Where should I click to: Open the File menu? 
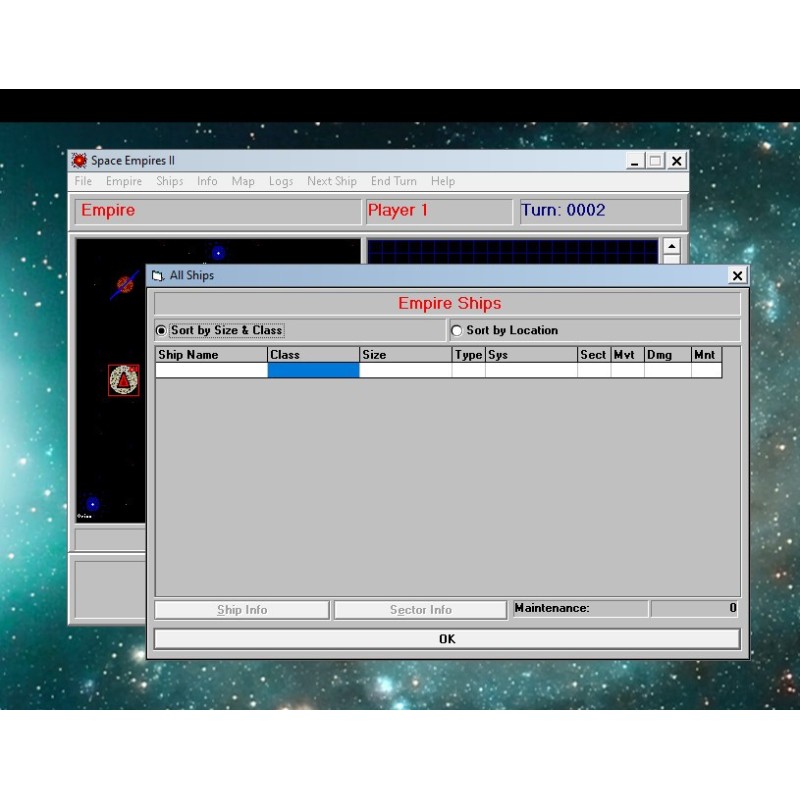coord(83,182)
